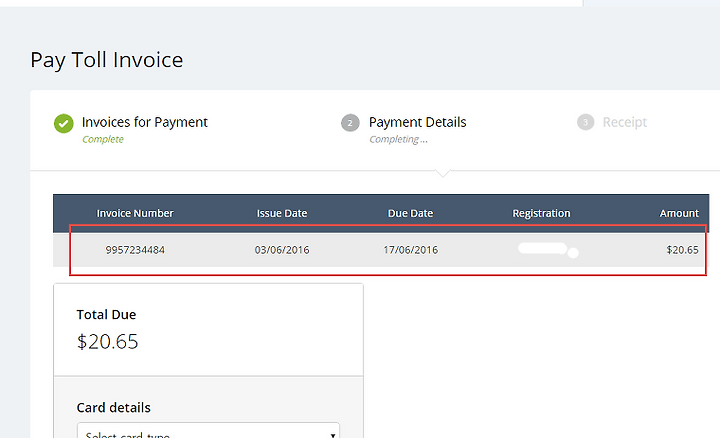Click the Total Due $20.65 value
The width and height of the screenshot is (720, 438).
pyautogui.click(x=107, y=342)
